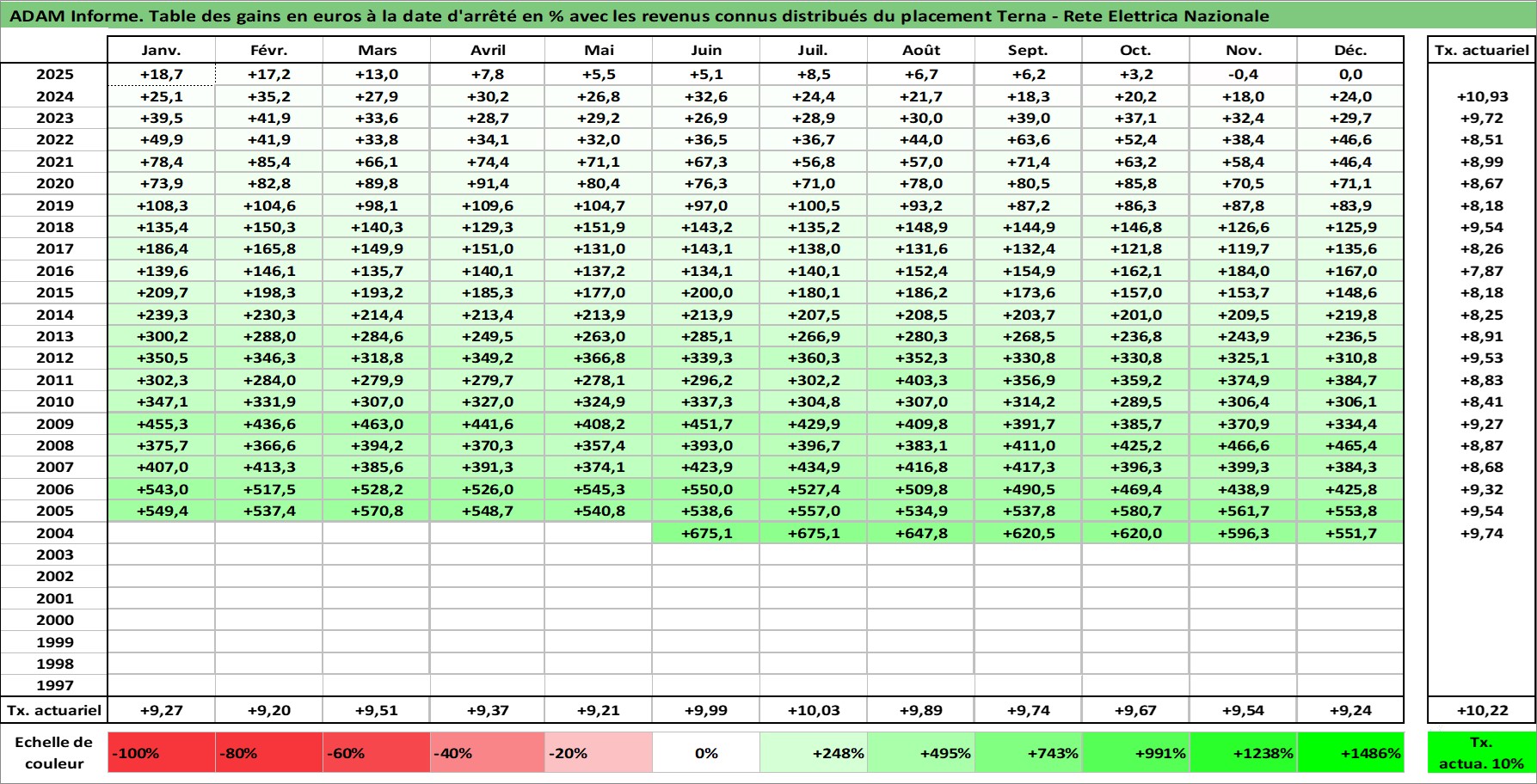Click the -20% light pink swatch
This screenshot has width=1537, height=784.
[x=599, y=753]
